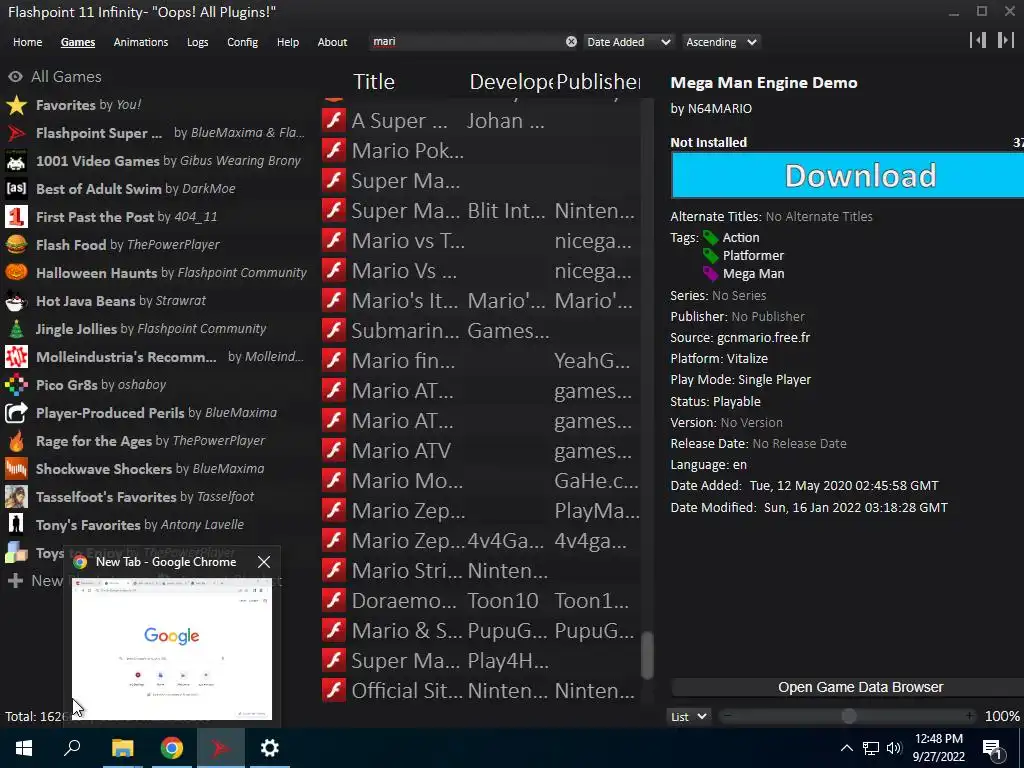Select the Flashpoint Super playlist icon
Screen dimensions: 1024x768
pos(16,133)
